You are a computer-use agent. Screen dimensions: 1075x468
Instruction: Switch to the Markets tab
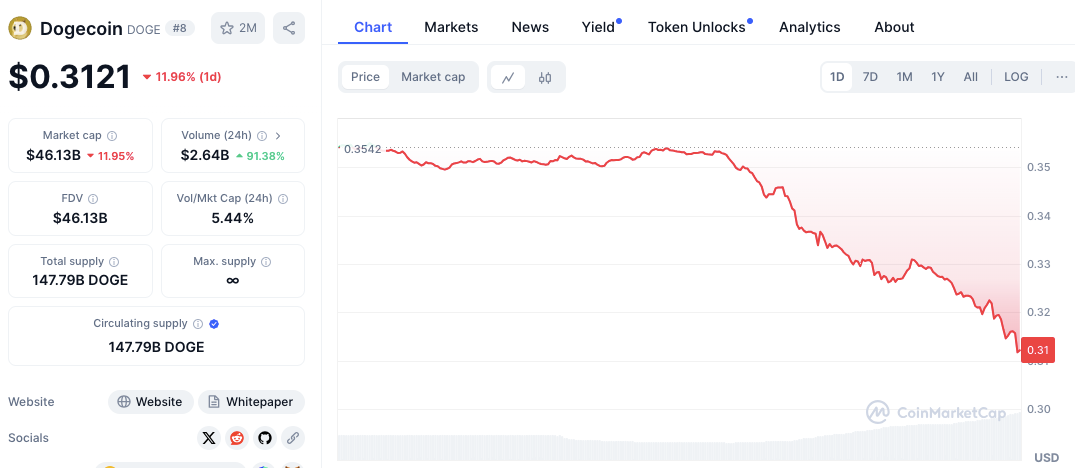click(451, 27)
